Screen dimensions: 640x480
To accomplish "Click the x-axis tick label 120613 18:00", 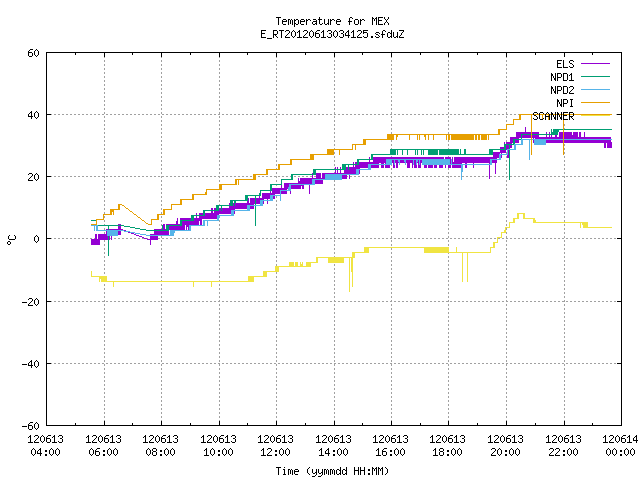I will point(448,446).
